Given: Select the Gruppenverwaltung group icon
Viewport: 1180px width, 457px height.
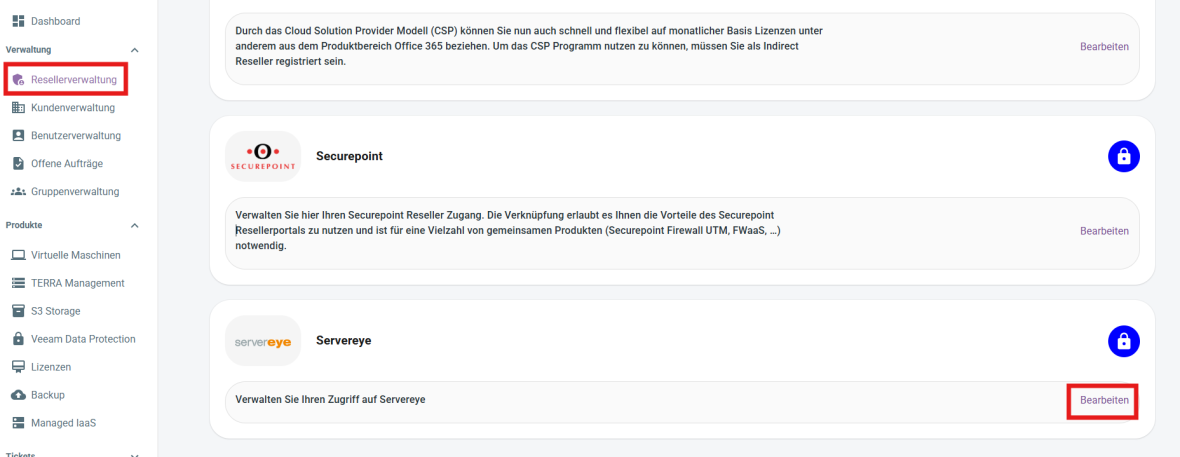Looking at the screenshot, I should tap(19, 191).
